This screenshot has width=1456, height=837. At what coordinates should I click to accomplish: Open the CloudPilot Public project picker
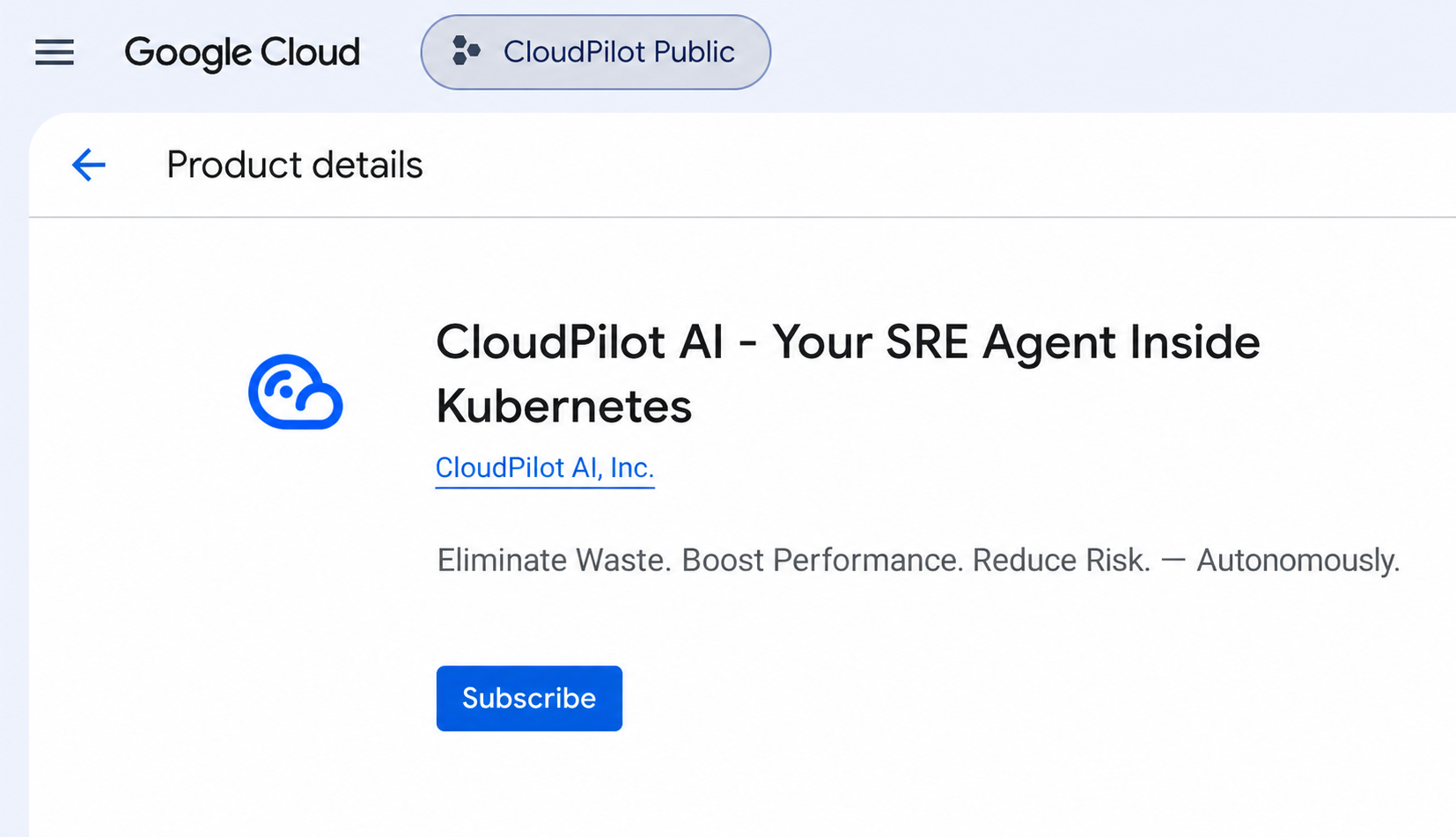tap(596, 52)
